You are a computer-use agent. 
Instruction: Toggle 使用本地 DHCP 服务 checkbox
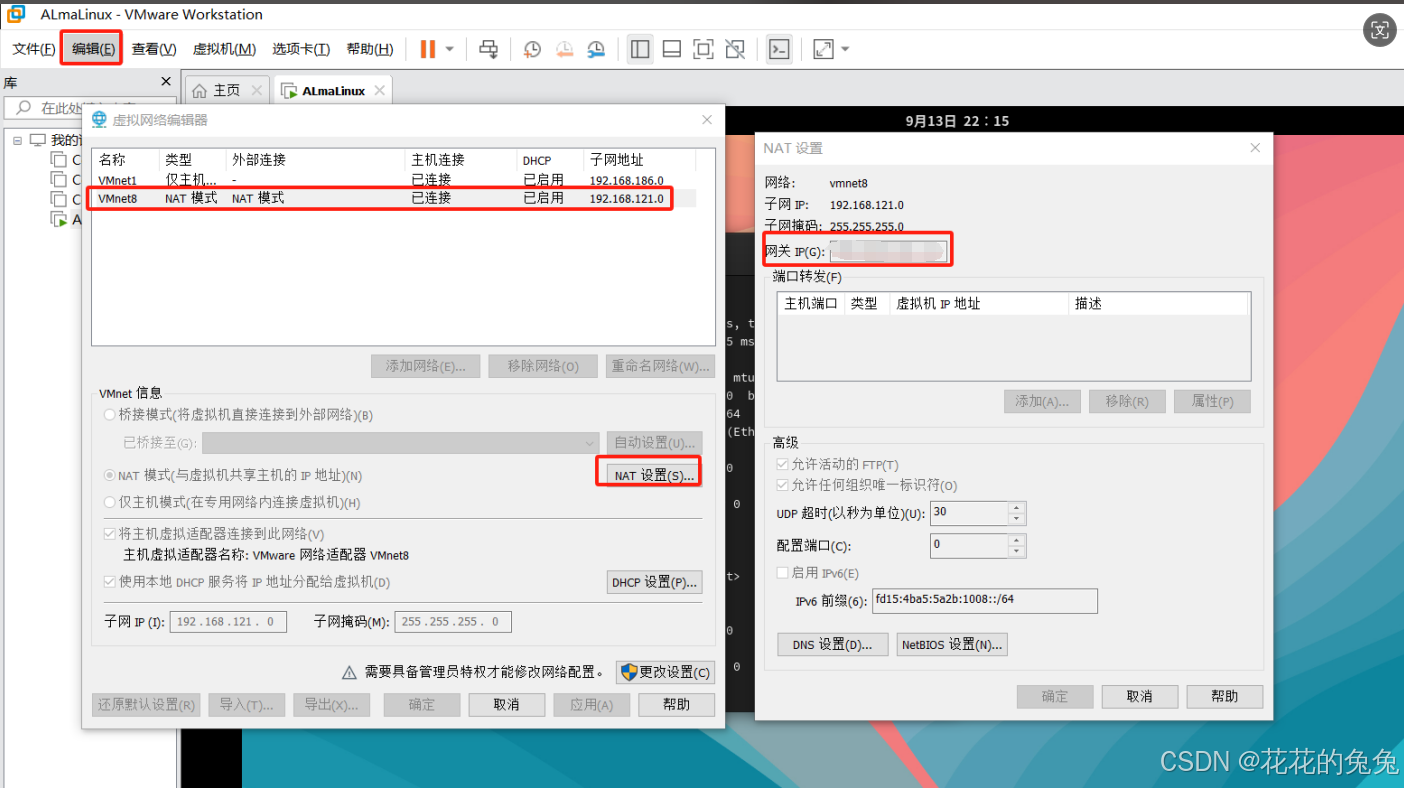[x=110, y=582]
